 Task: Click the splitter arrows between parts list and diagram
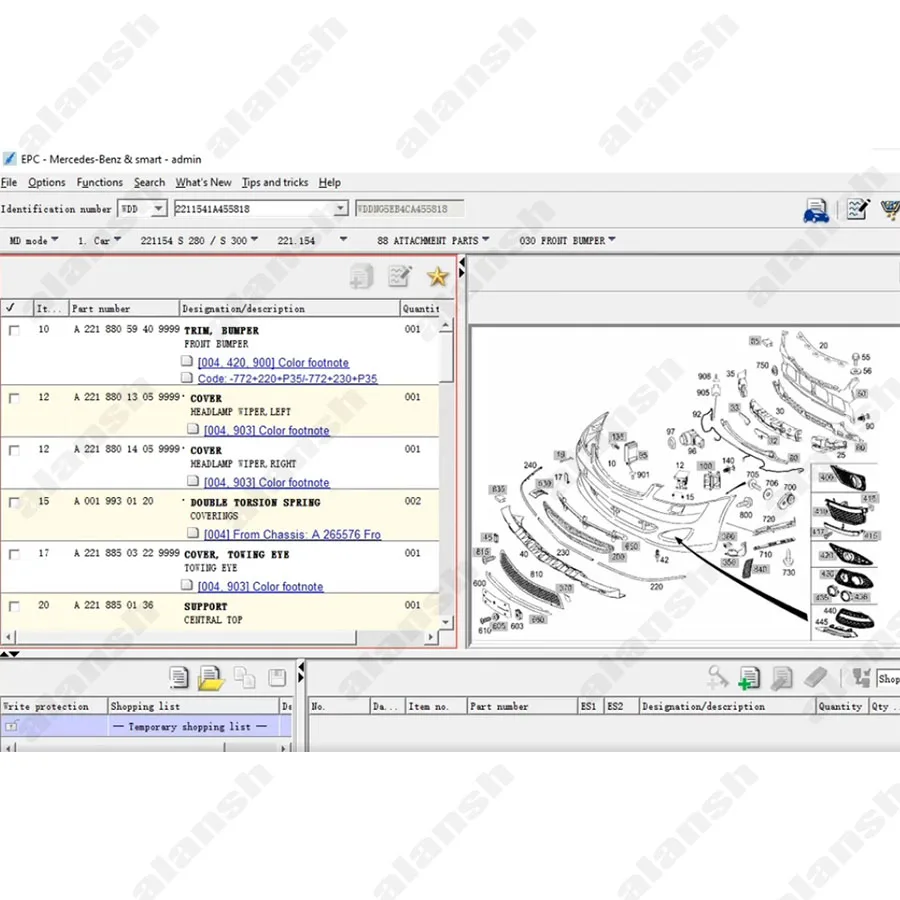click(461, 268)
